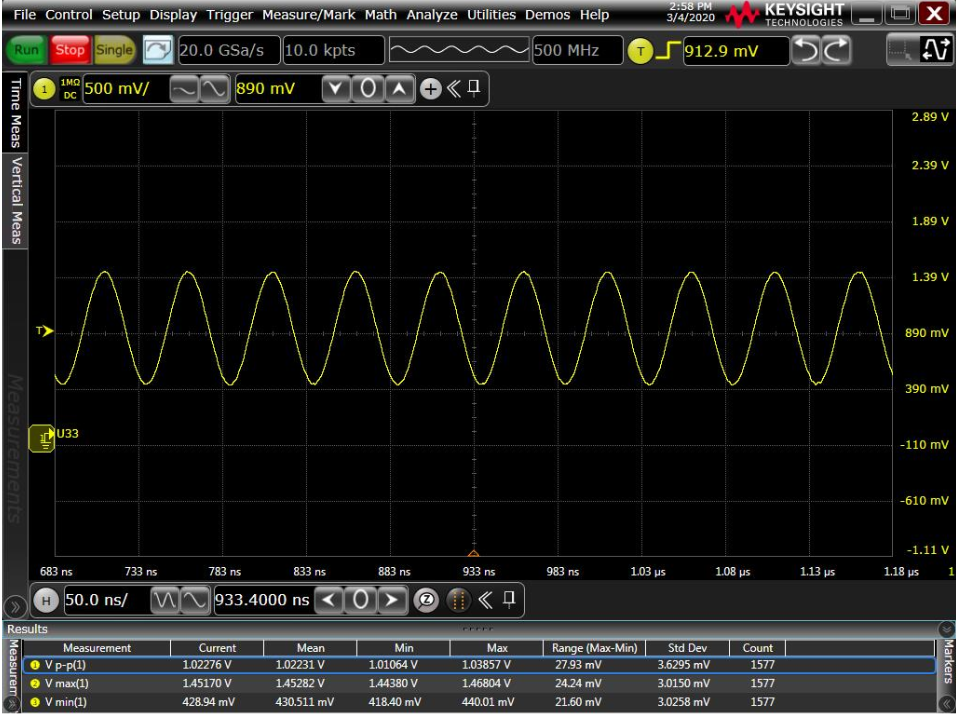Zero the horizontal position
Image resolution: width=958 pixels, height=717 pixels.
360,600
